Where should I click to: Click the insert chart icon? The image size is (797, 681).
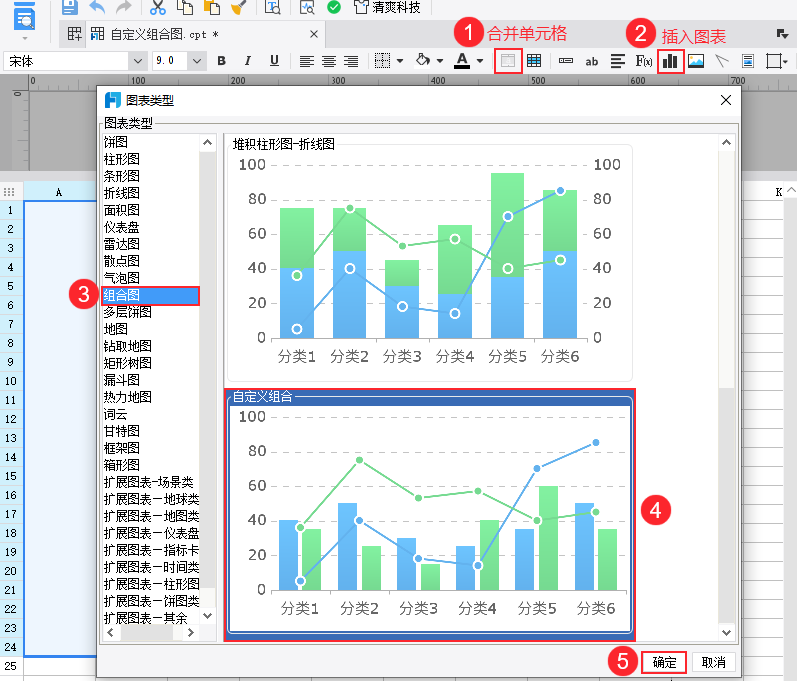point(670,61)
